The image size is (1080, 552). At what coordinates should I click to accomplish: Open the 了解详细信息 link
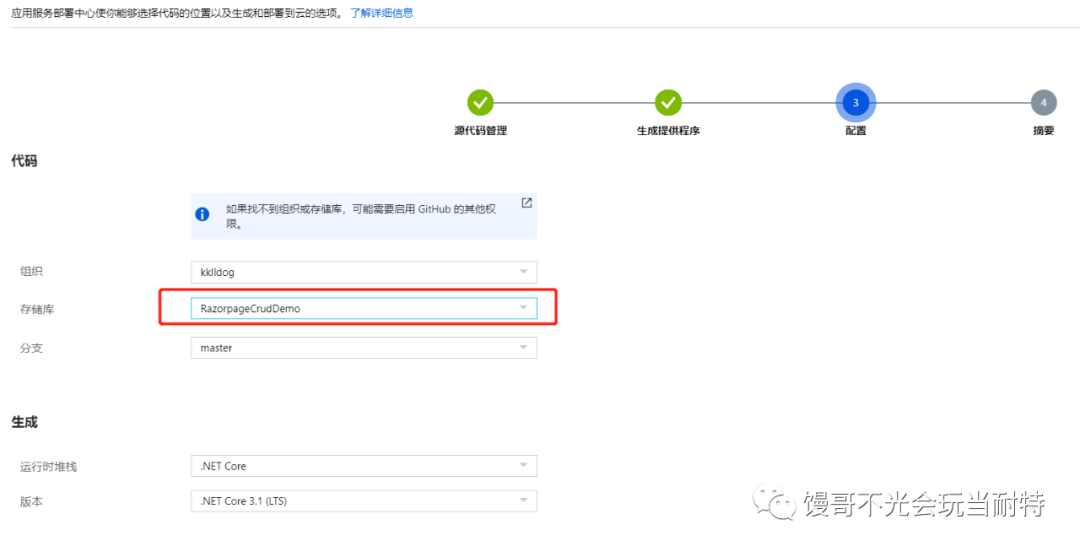click(x=382, y=13)
